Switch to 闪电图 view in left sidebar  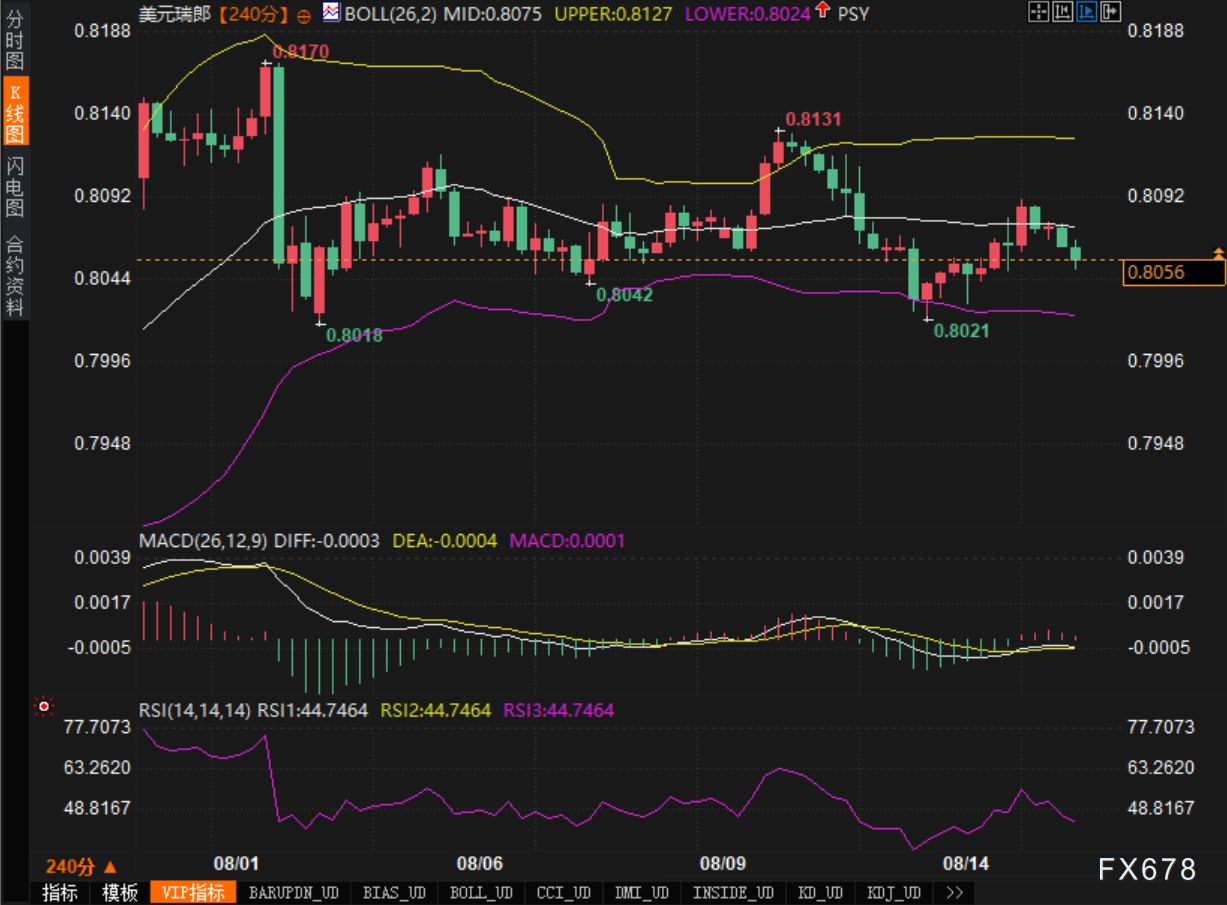click(15, 187)
